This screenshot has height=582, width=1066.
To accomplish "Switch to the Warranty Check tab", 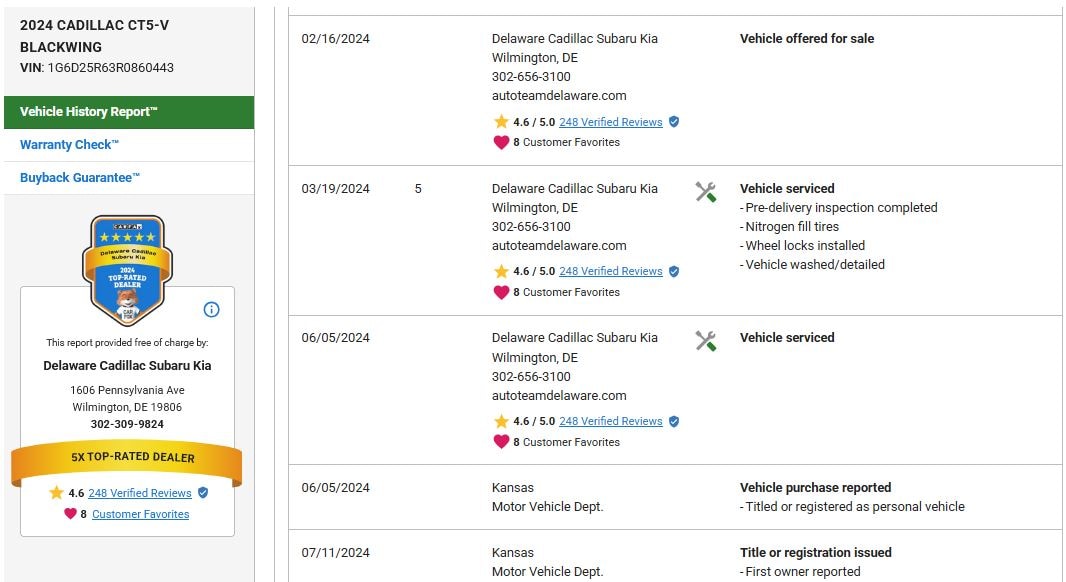I will tap(69, 145).
